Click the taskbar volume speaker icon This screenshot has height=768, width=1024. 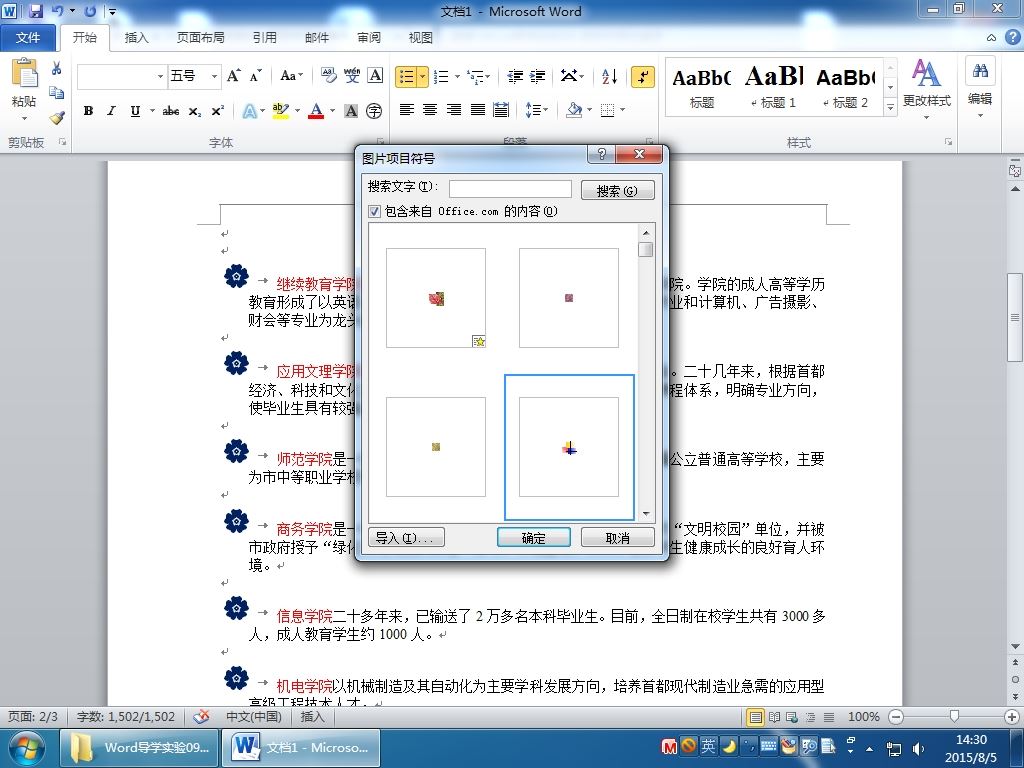918,748
